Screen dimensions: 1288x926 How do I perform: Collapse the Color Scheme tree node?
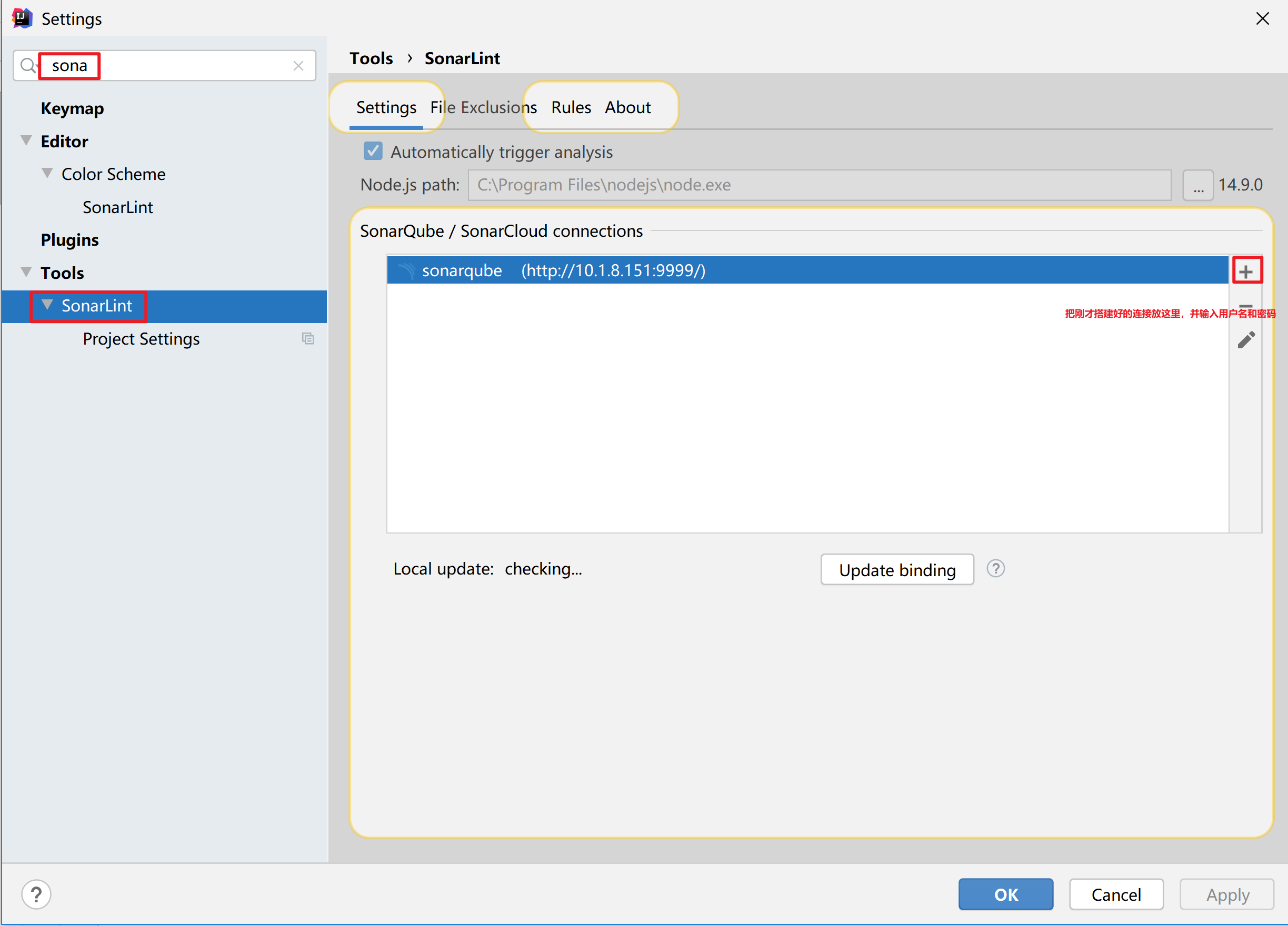tap(48, 173)
